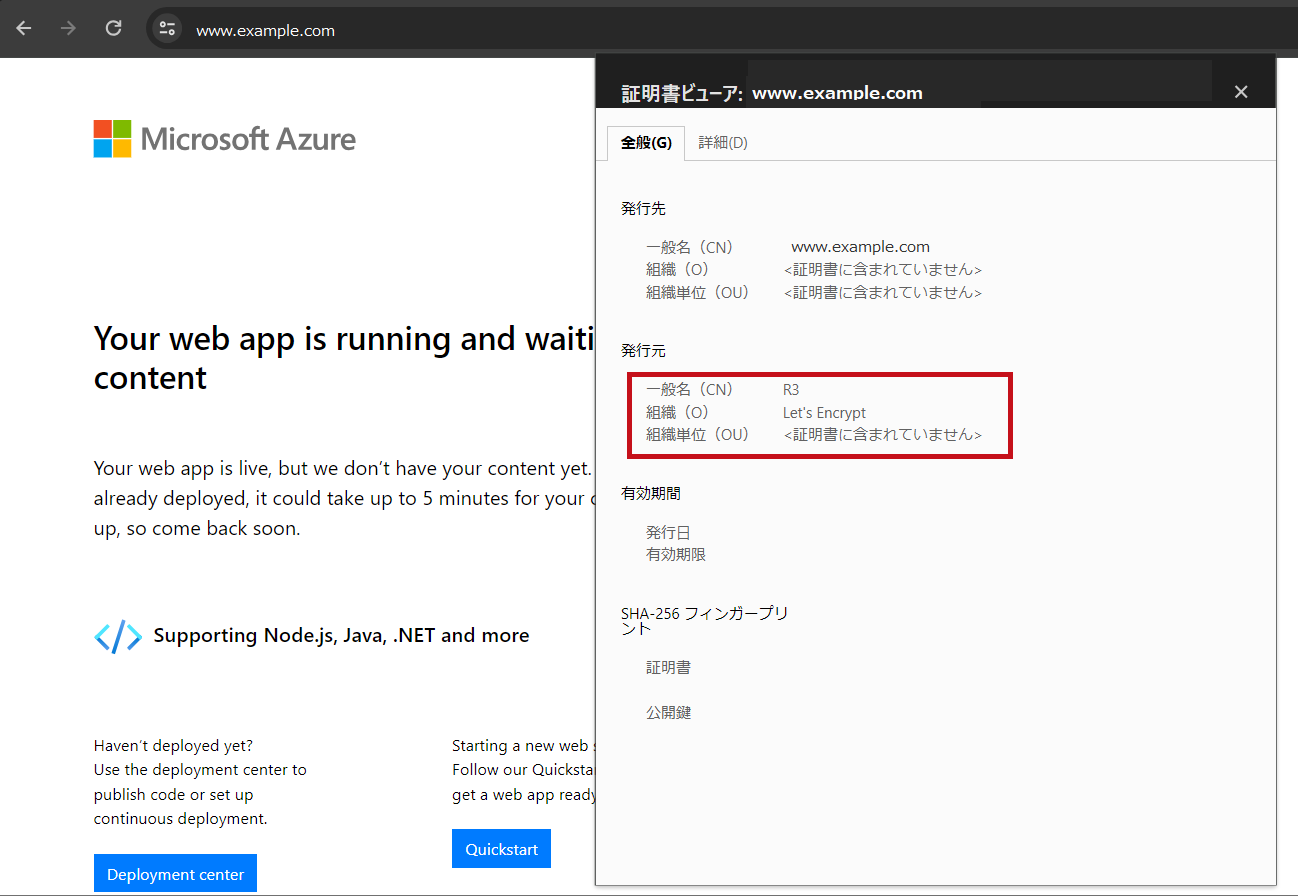
Task: Click the certificate viewer title www.example.com
Action: click(x=837, y=93)
